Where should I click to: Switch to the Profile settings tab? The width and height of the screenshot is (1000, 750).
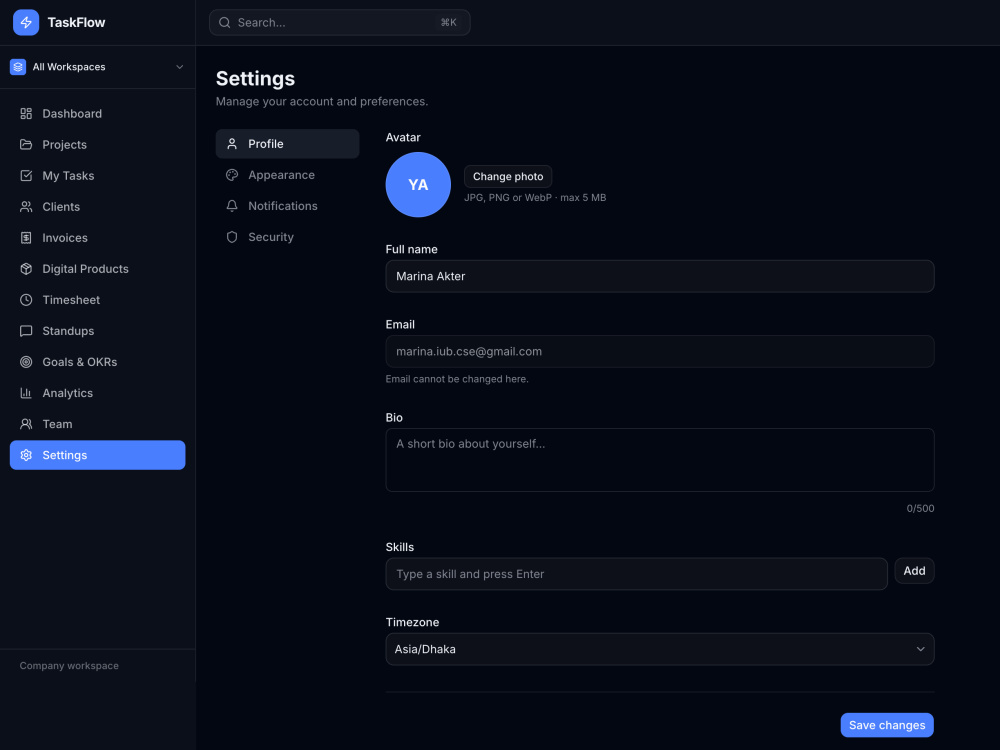[x=288, y=144]
